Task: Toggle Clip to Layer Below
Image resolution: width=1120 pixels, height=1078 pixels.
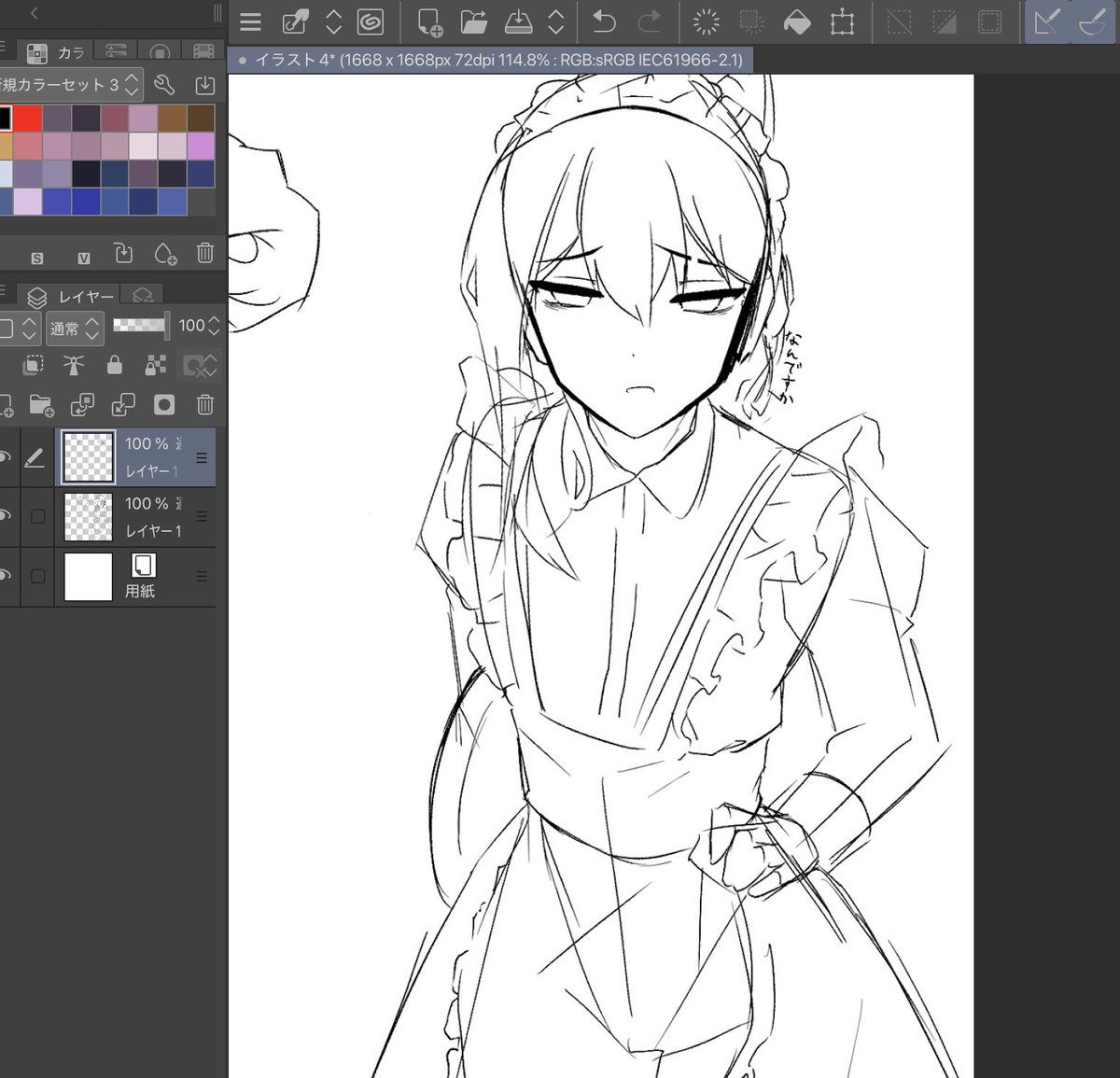Action: [x=33, y=365]
